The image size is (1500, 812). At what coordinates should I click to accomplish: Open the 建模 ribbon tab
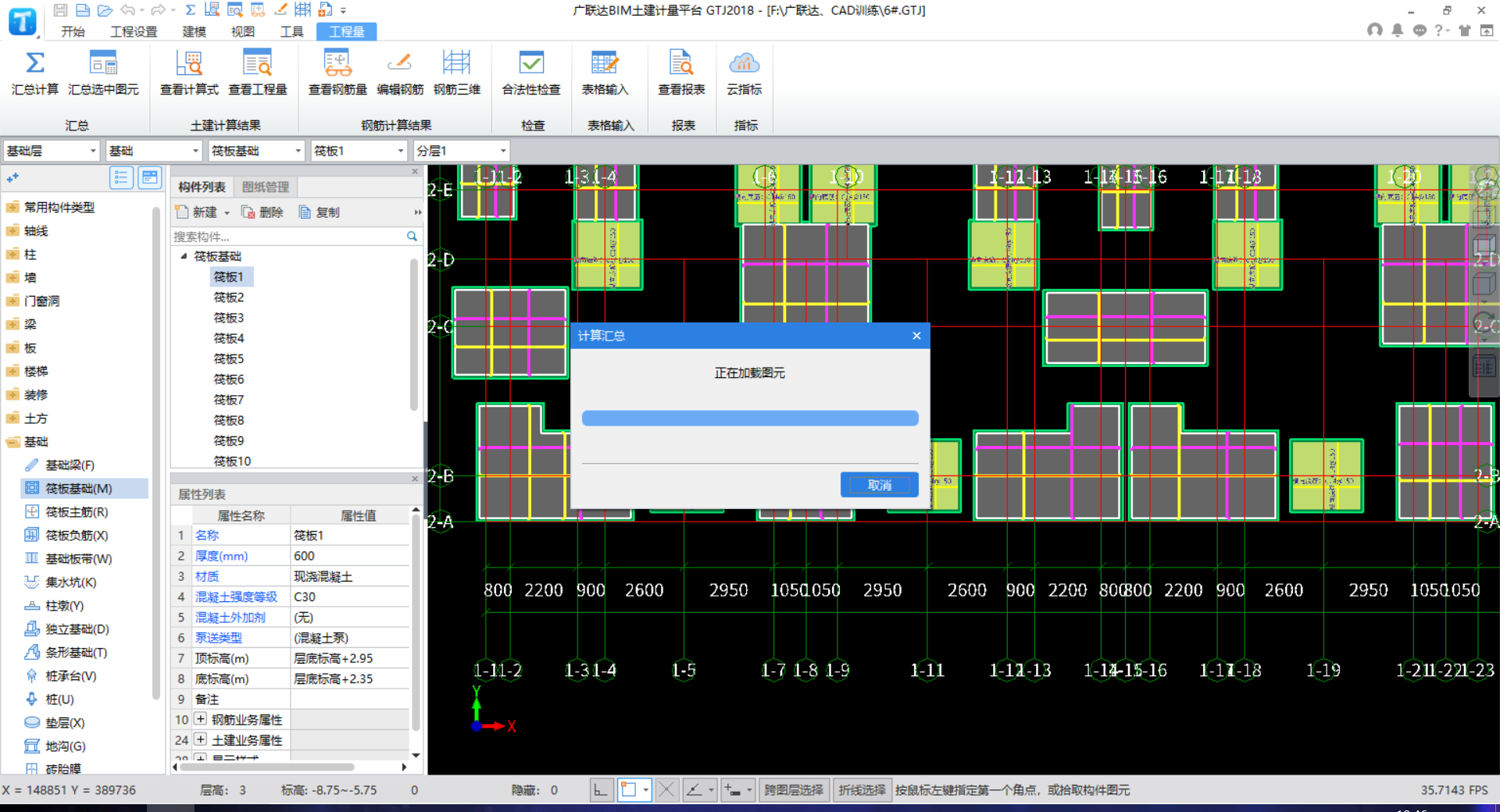194,31
